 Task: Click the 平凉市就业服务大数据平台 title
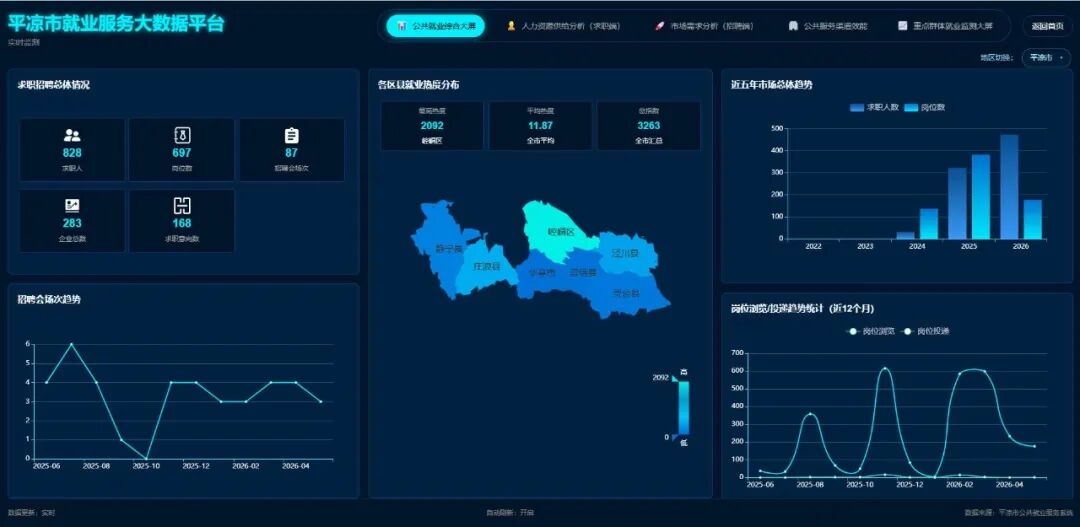[116, 24]
